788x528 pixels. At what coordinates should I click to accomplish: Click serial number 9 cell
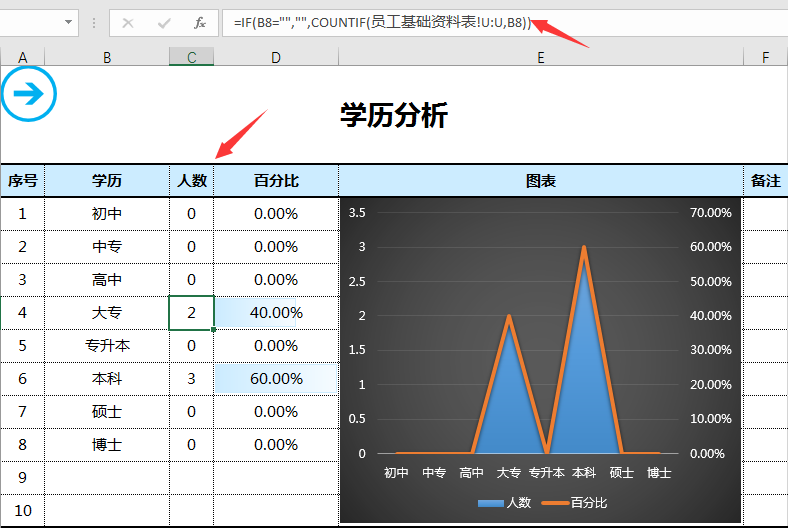[23, 478]
